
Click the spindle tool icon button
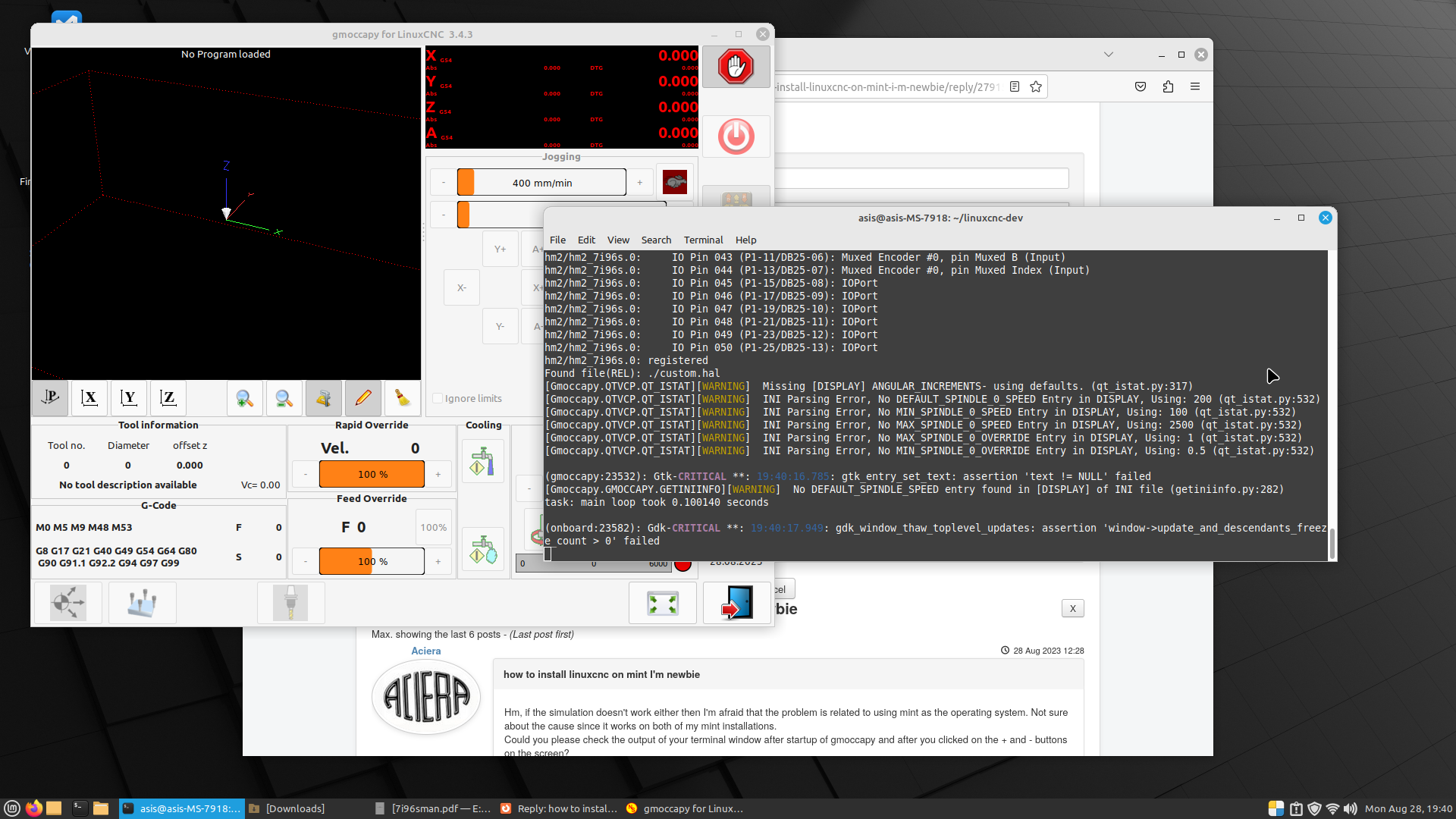[291, 603]
